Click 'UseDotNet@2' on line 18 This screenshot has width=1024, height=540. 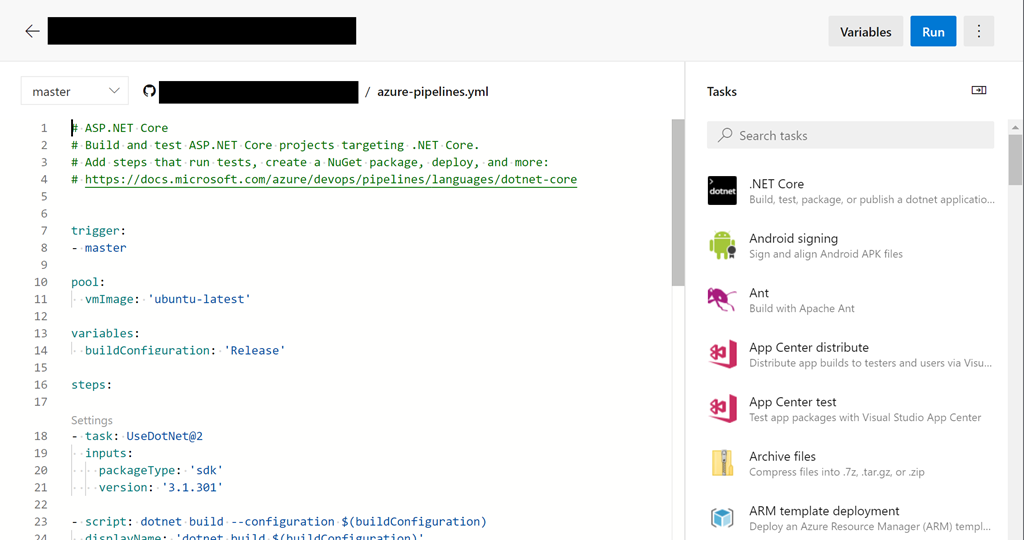(x=165, y=436)
